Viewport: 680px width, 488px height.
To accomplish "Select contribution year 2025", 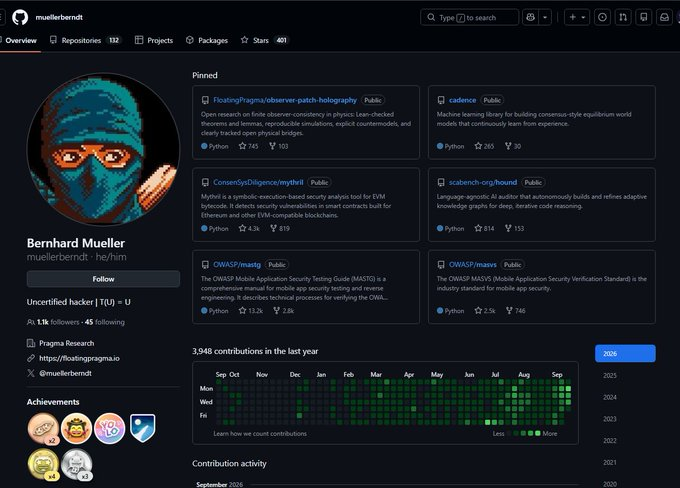I will click(x=625, y=375).
